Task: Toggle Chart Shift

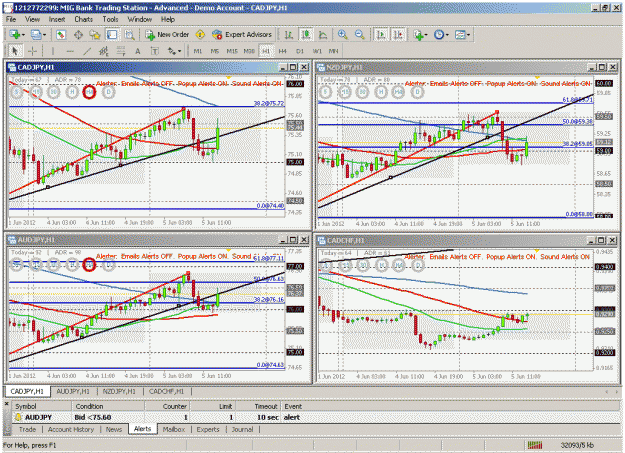Action: (398, 35)
